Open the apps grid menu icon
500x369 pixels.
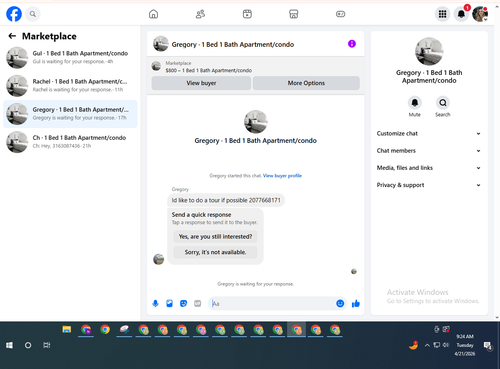442,14
